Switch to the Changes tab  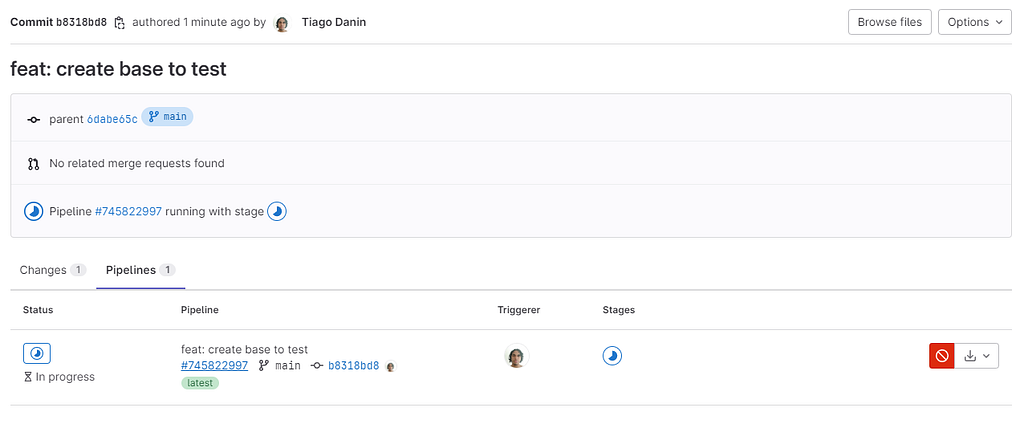[53, 270]
